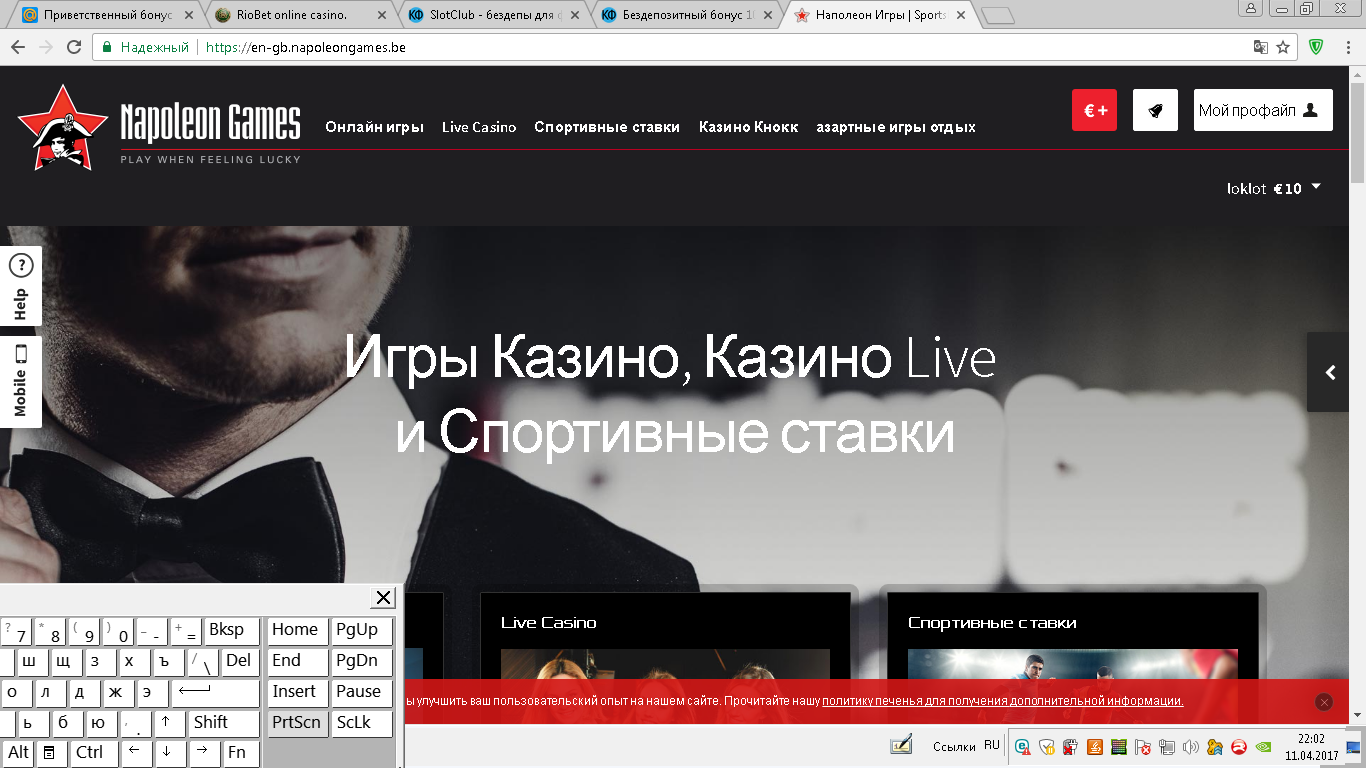Image resolution: width=1366 pixels, height=768 pixels.
Task: Open the cookie policy link
Action: tap(1003, 701)
